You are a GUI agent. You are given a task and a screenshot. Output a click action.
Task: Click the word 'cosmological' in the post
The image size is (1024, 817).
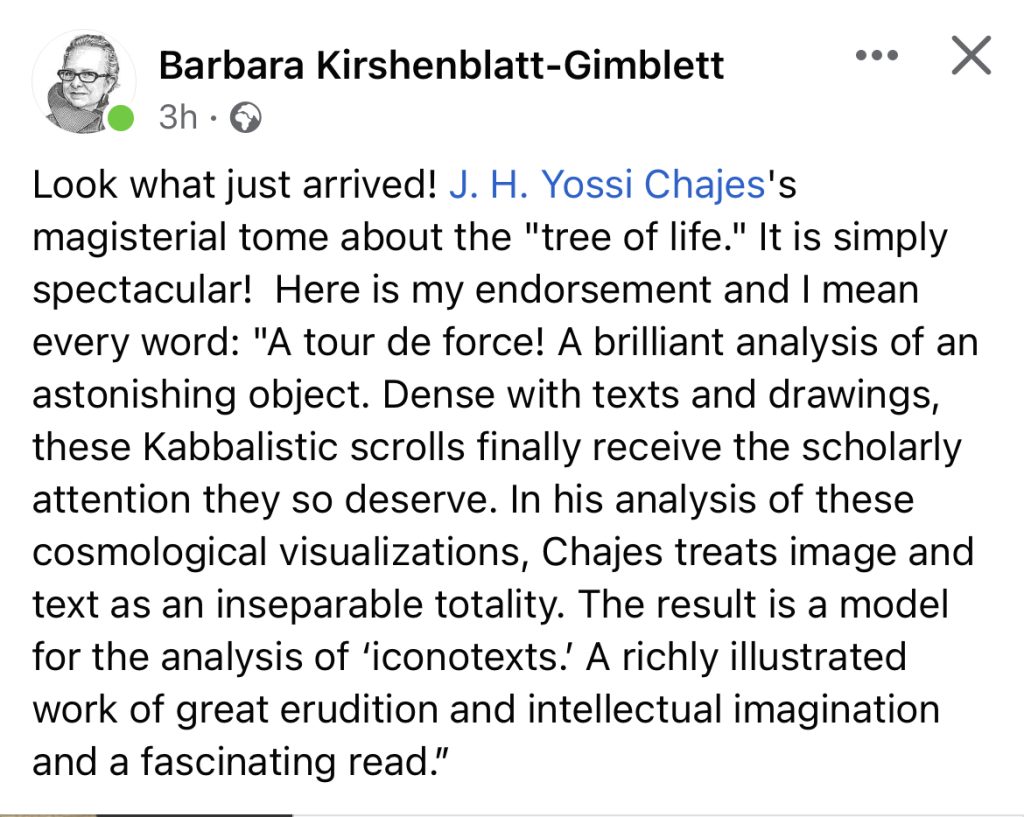(150, 553)
